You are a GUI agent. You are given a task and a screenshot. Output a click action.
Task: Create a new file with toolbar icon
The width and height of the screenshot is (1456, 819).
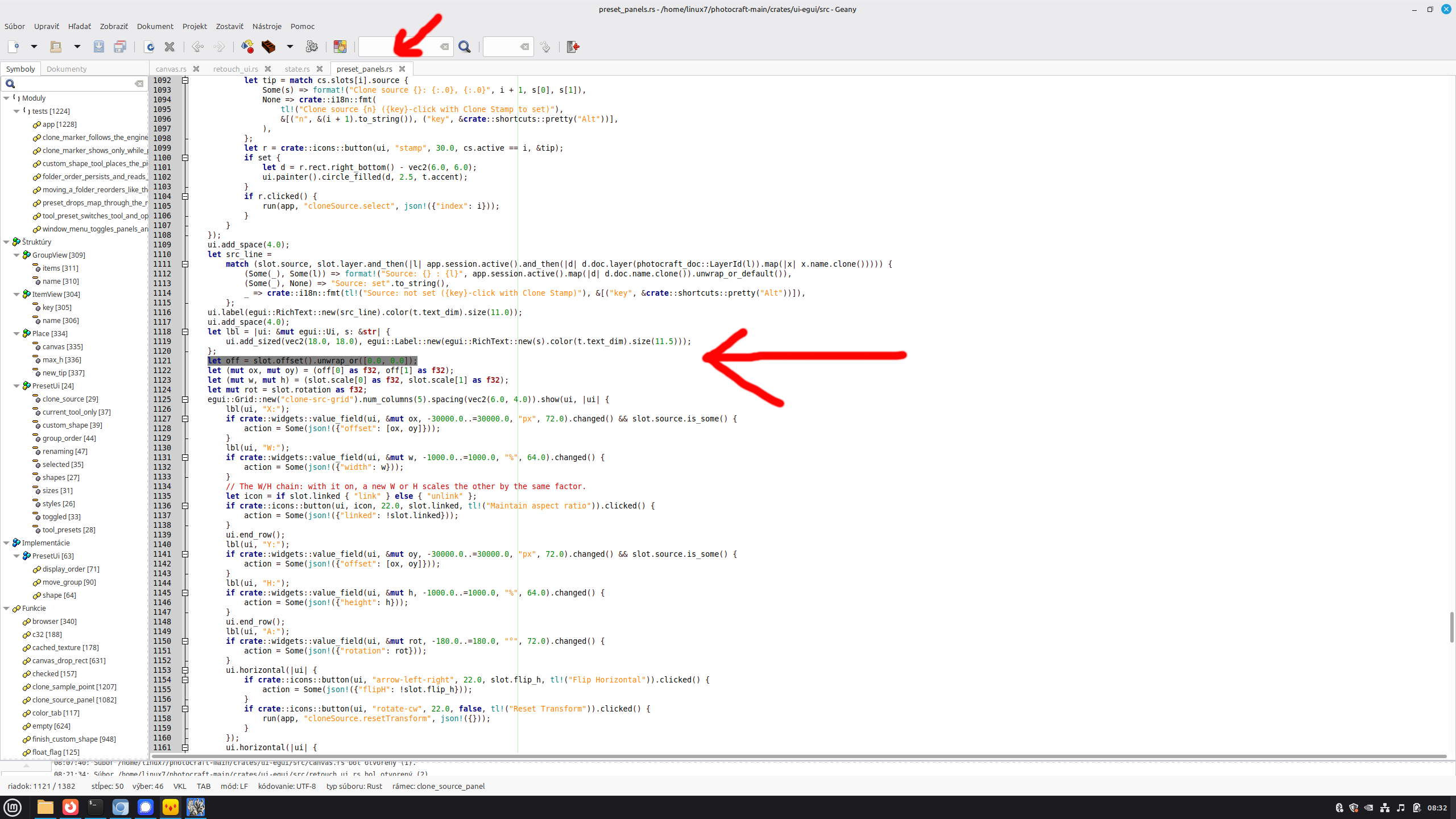click(x=14, y=47)
